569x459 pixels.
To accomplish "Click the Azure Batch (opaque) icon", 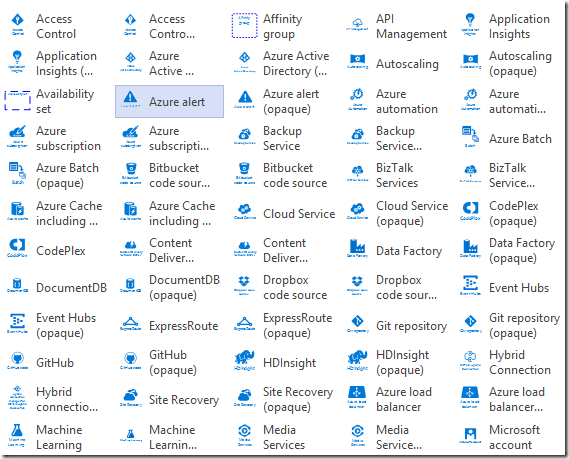I will pyautogui.click(x=17, y=174).
